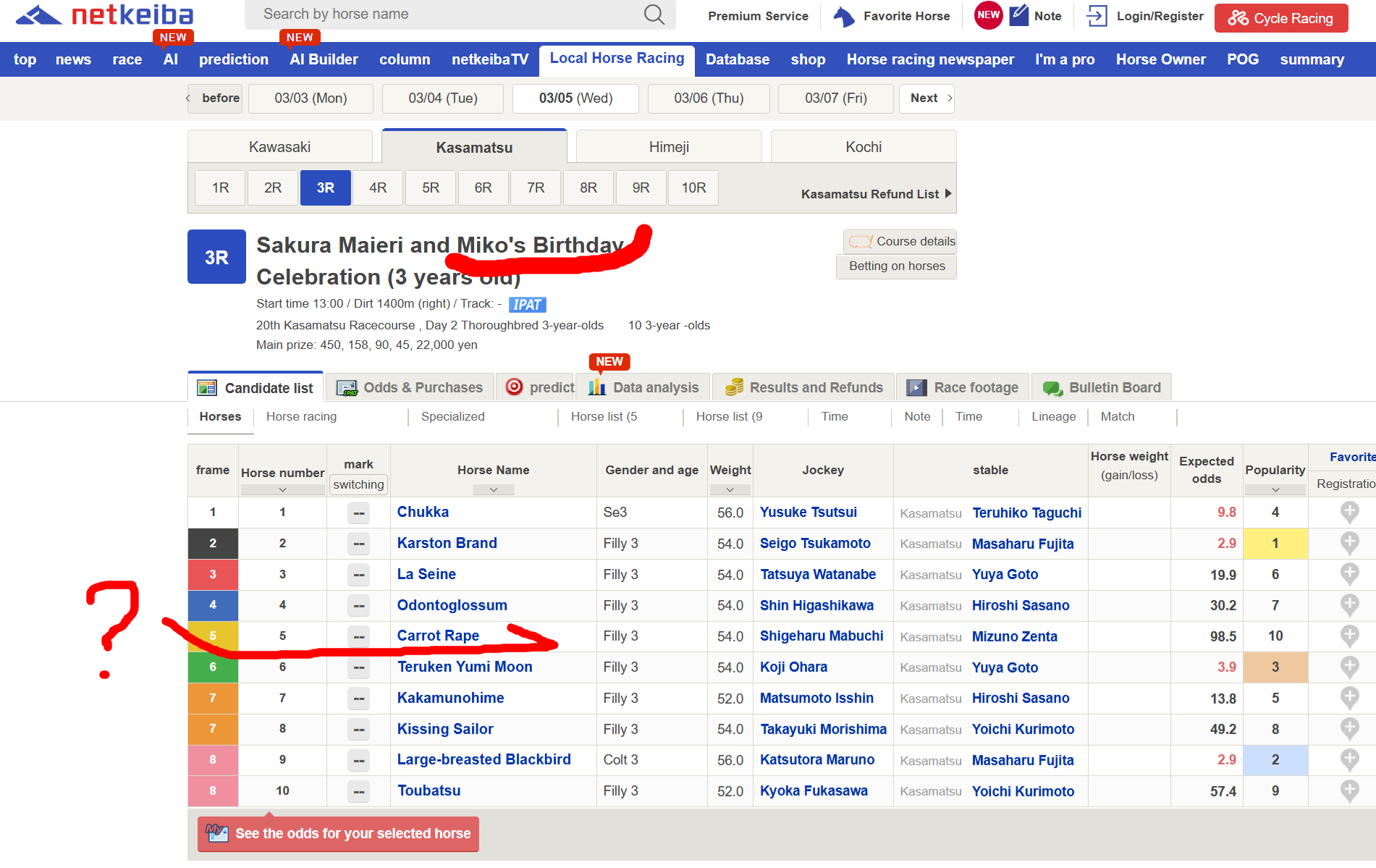
Task: Select the Himeji racecourse tab
Action: point(668,147)
